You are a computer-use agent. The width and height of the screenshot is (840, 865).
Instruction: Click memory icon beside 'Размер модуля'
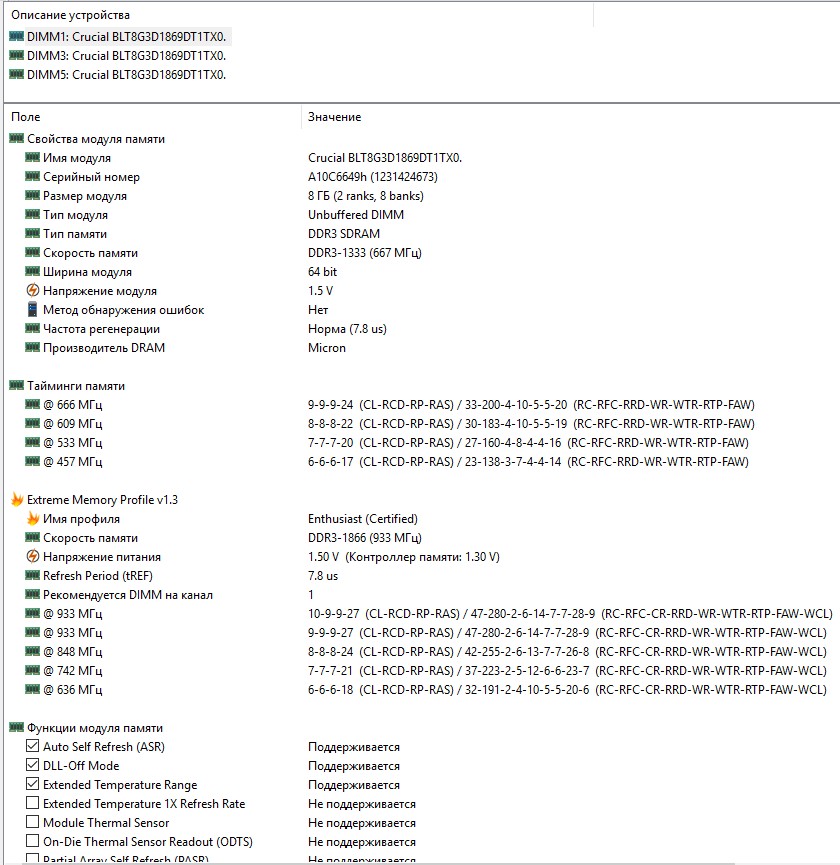click(33, 195)
